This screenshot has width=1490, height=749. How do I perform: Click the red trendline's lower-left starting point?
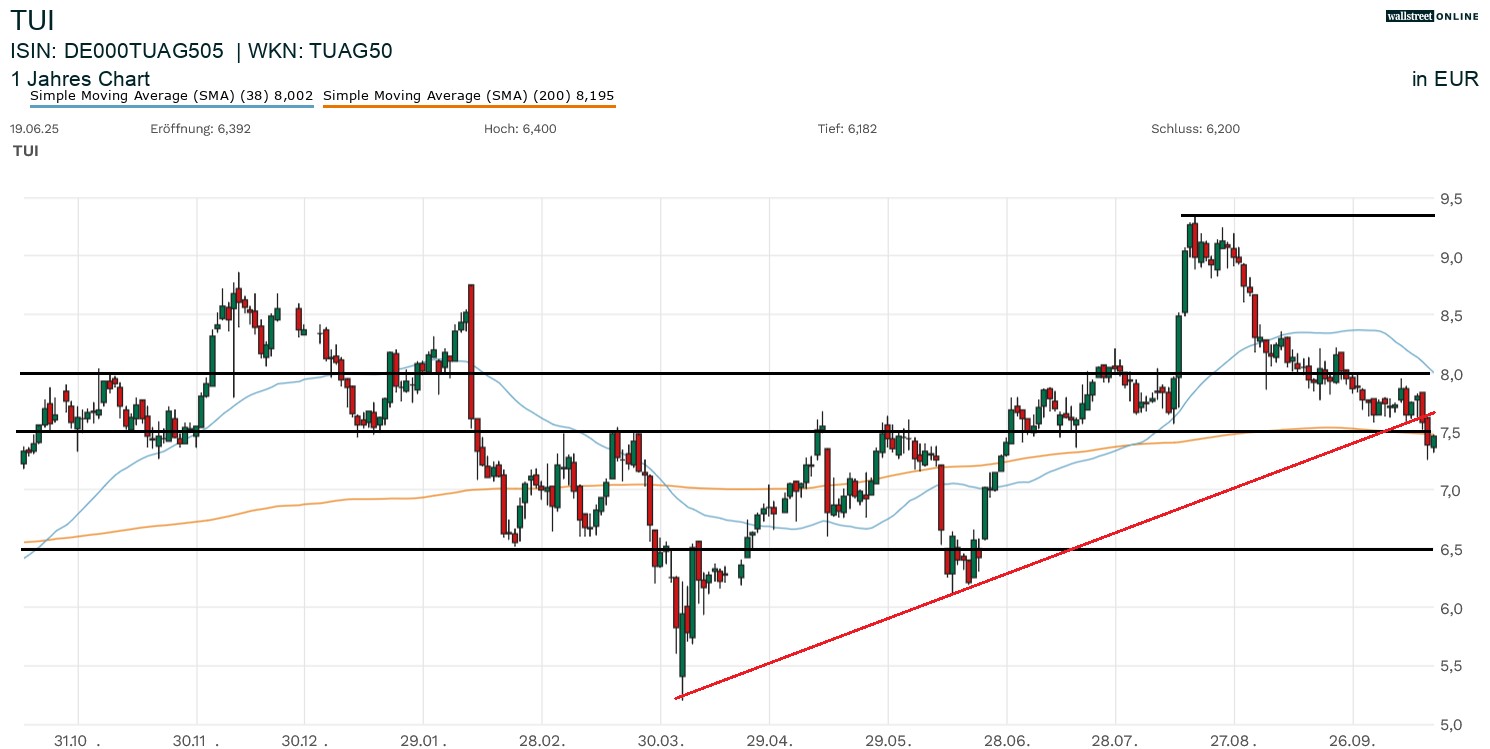coord(677,698)
